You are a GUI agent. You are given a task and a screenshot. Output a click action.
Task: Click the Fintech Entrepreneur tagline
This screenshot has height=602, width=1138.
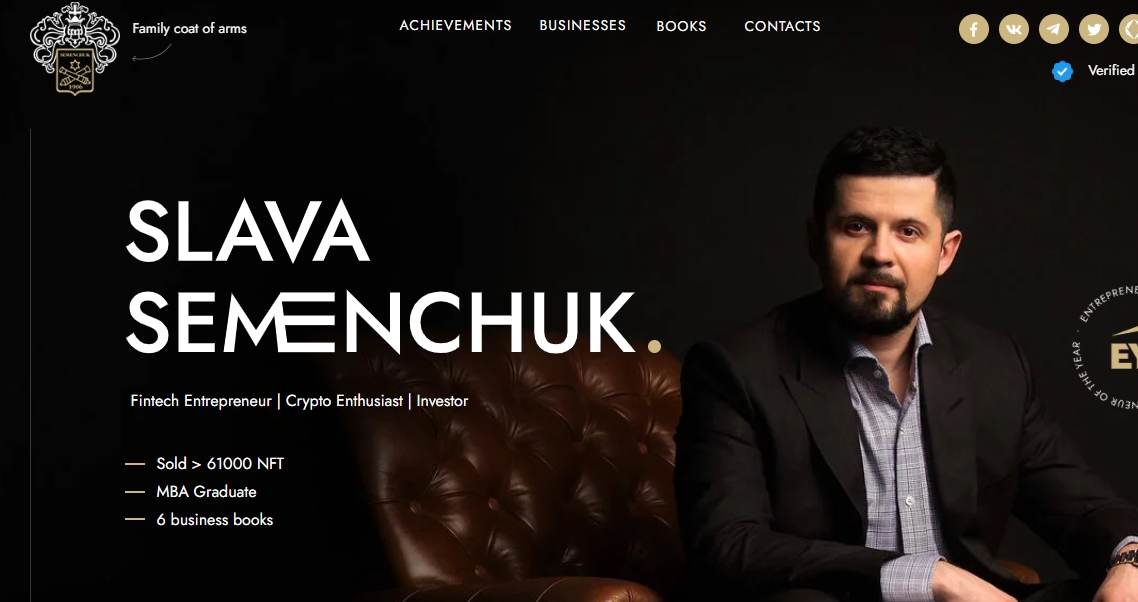pos(299,401)
